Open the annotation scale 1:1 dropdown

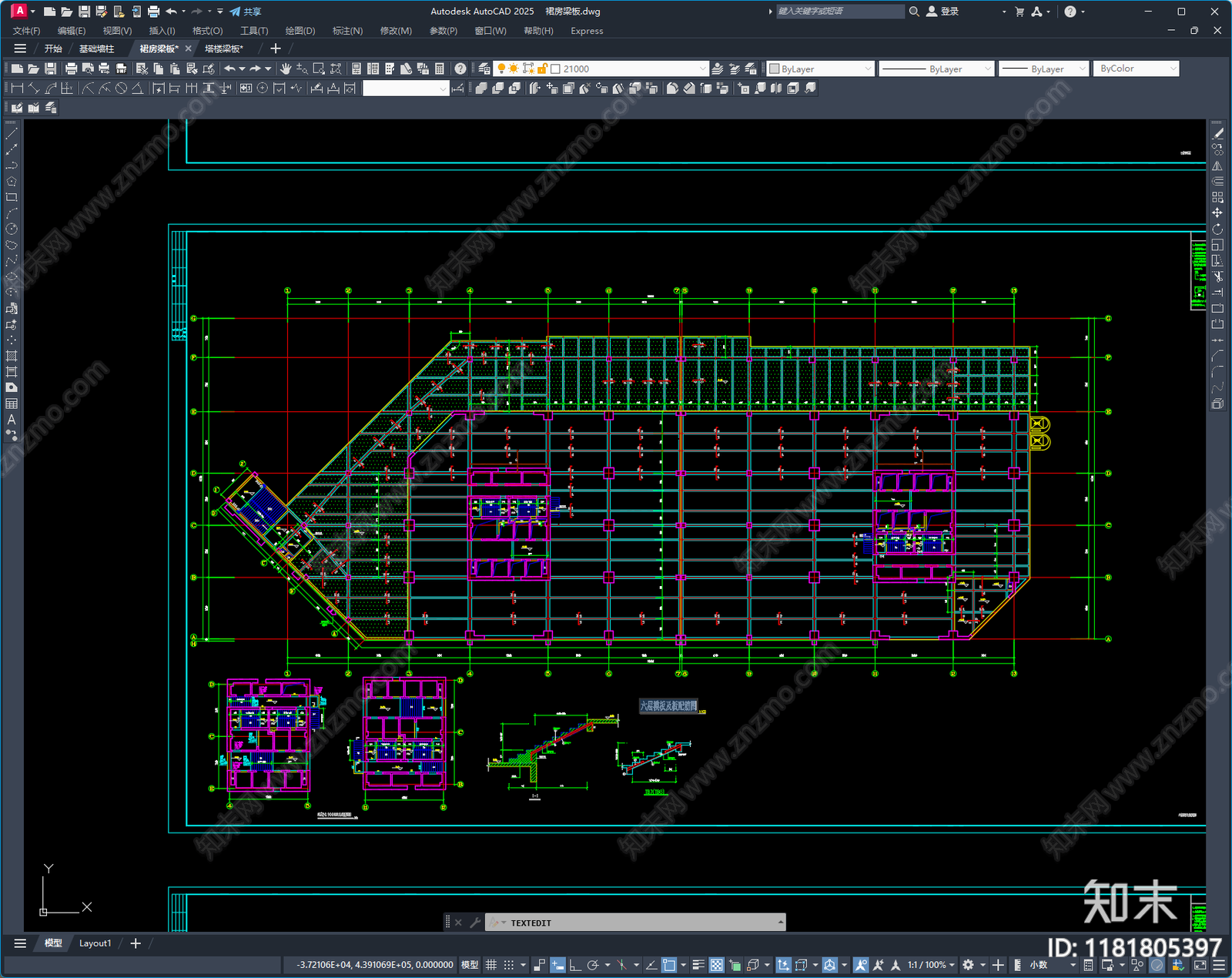[x=931, y=965]
